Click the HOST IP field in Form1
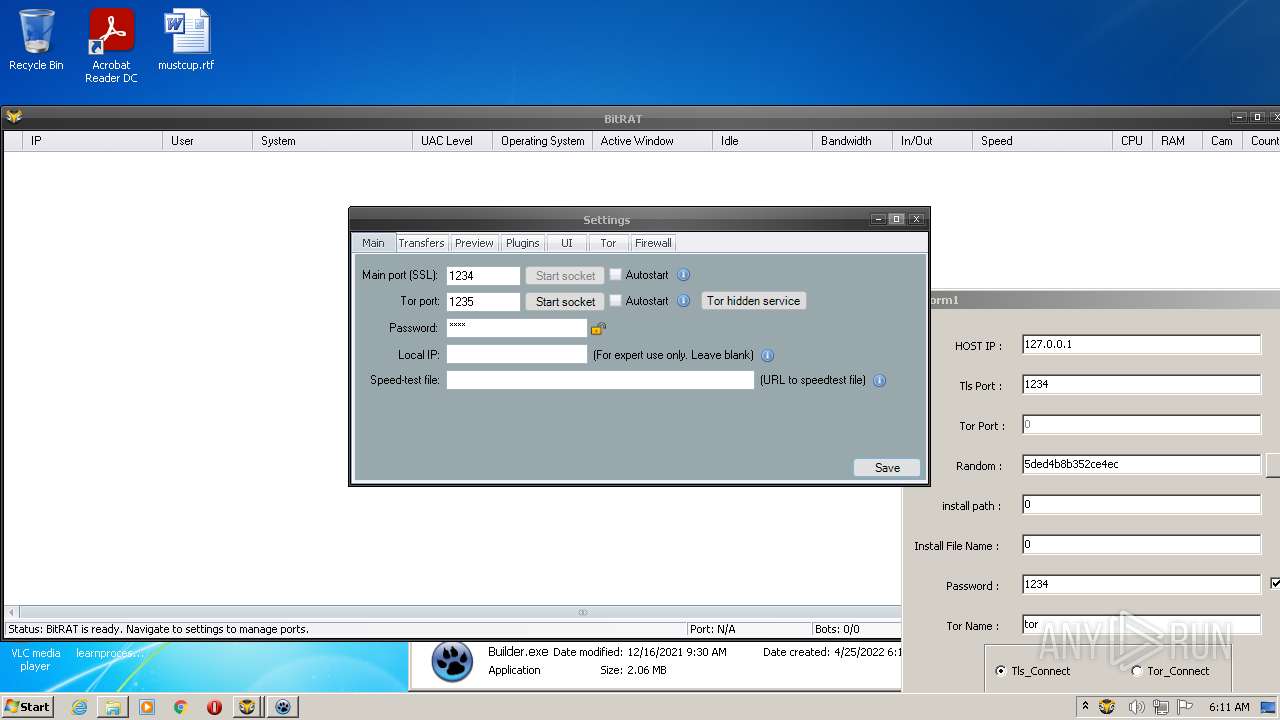The width and height of the screenshot is (1280, 720). [x=1141, y=344]
